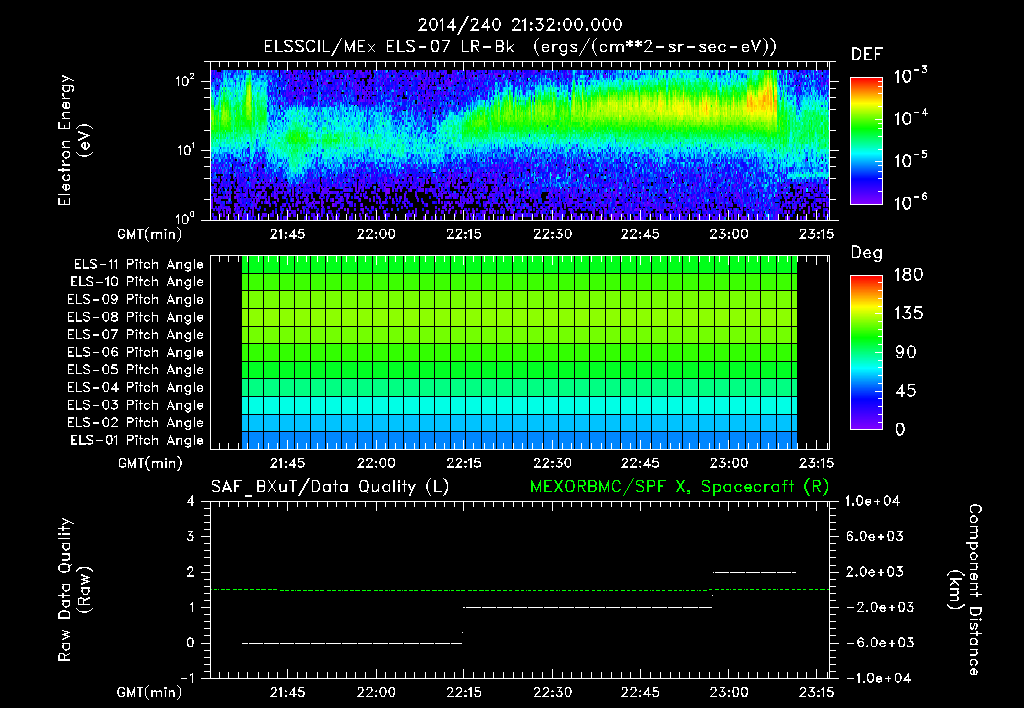Click the data quality line at level 2
This screenshot has height=708, width=1024.
click(x=754, y=572)
